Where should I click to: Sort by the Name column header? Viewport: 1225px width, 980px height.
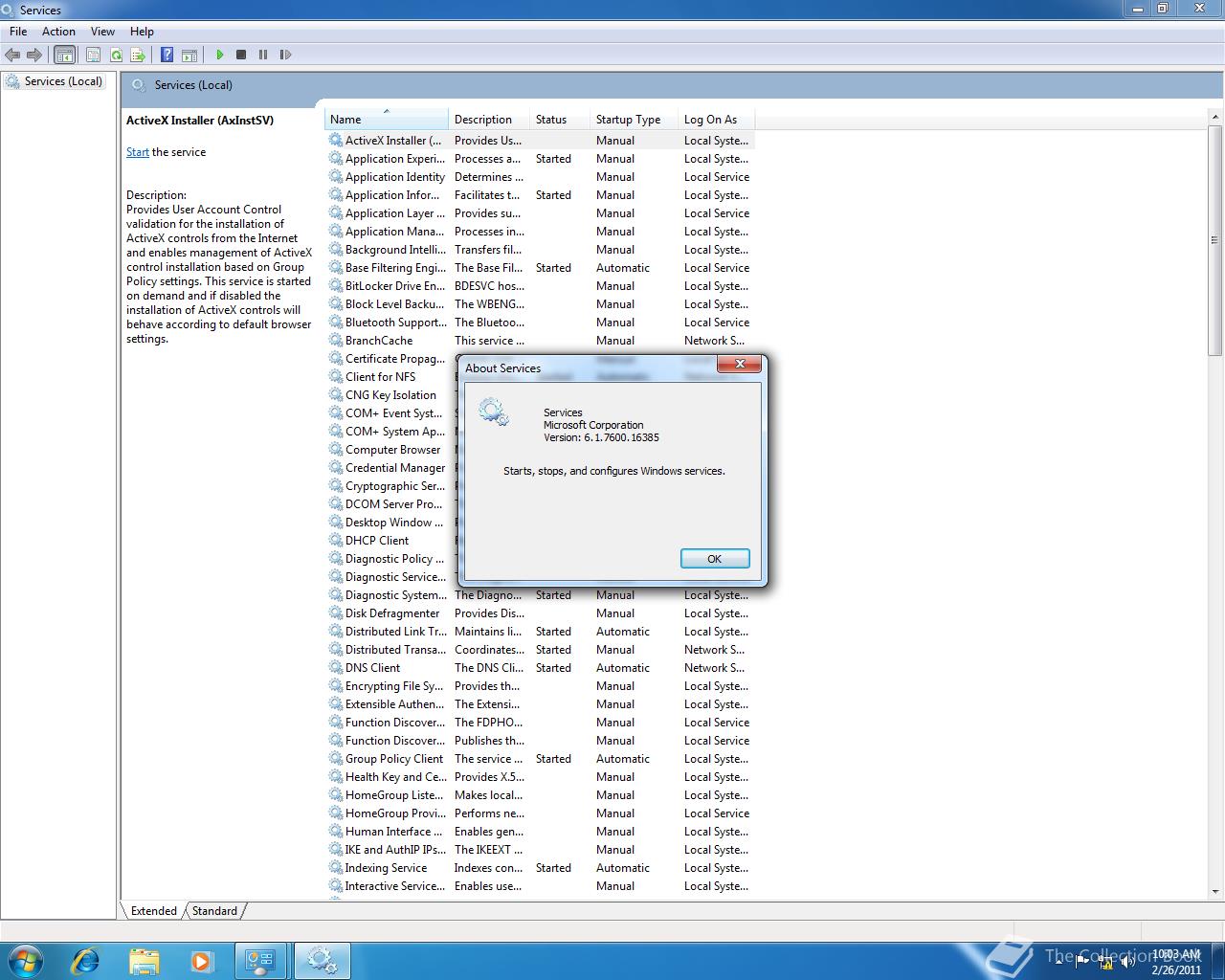pos(387,120)
